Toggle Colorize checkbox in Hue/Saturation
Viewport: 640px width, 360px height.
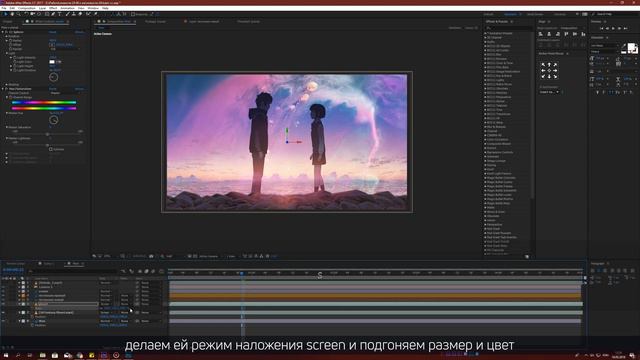click(51, 149)
